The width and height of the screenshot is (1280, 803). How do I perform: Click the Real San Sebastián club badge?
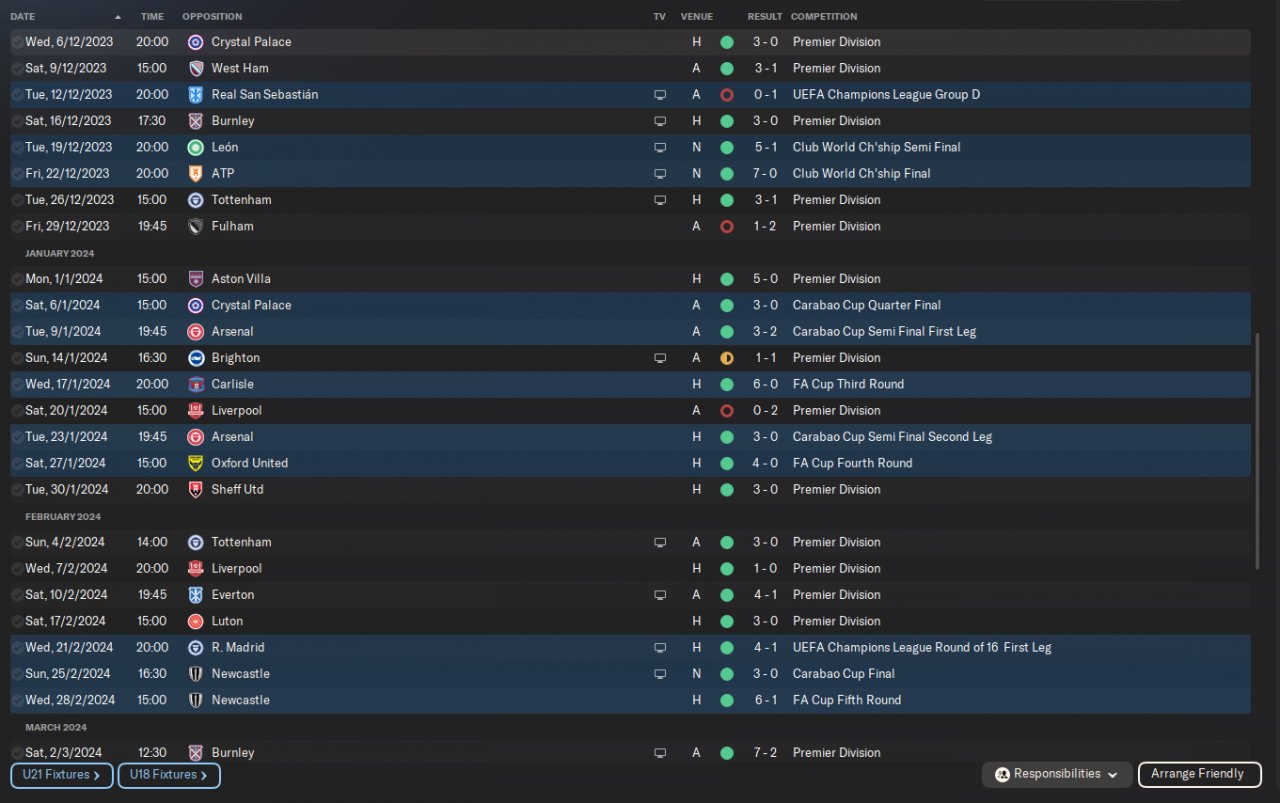[x=195, y=95]
